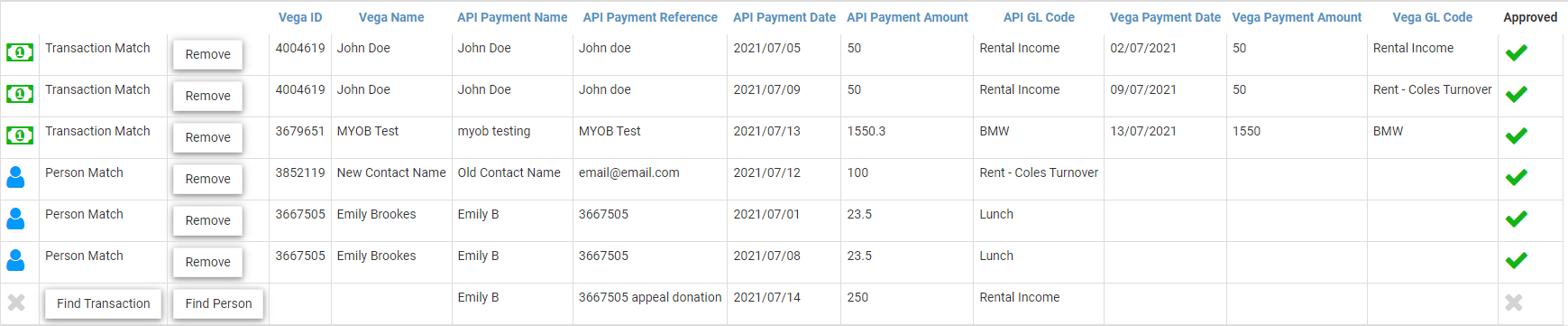Click money icon for 2021/07/05 transaction
The width and height of the screenshot is (1568, 326).
pyautogui.click(x=20, y=52)
